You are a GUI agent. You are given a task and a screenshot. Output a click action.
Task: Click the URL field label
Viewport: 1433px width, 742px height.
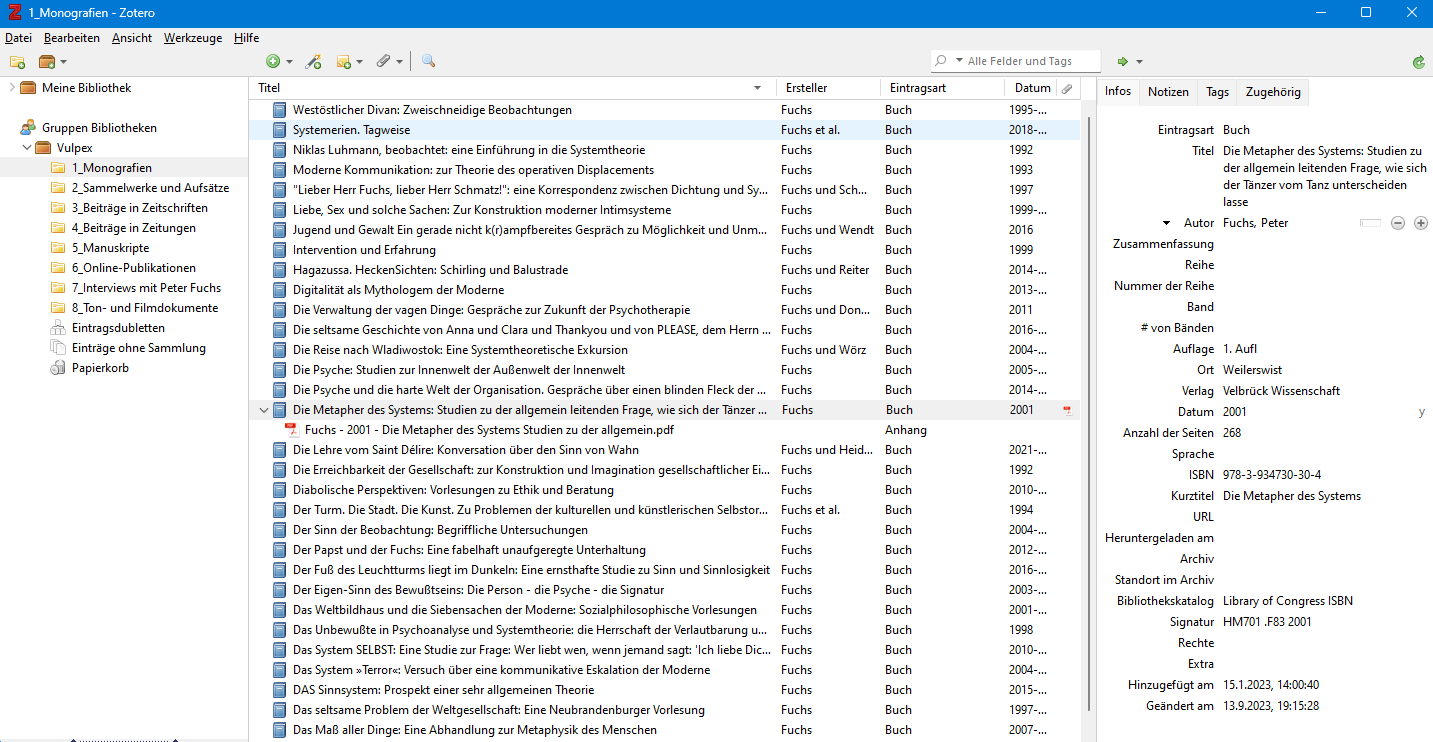coord(1203,517)
